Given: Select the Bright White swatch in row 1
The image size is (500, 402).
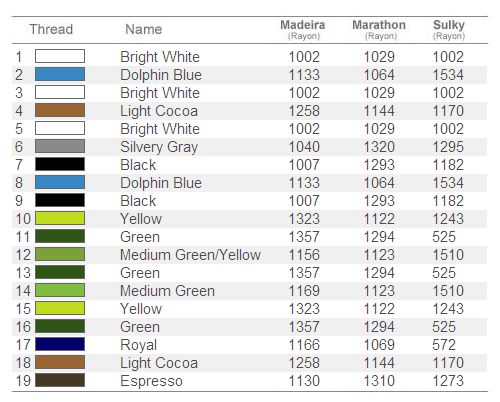Looking at the screenshot, I should pos(60,56).
